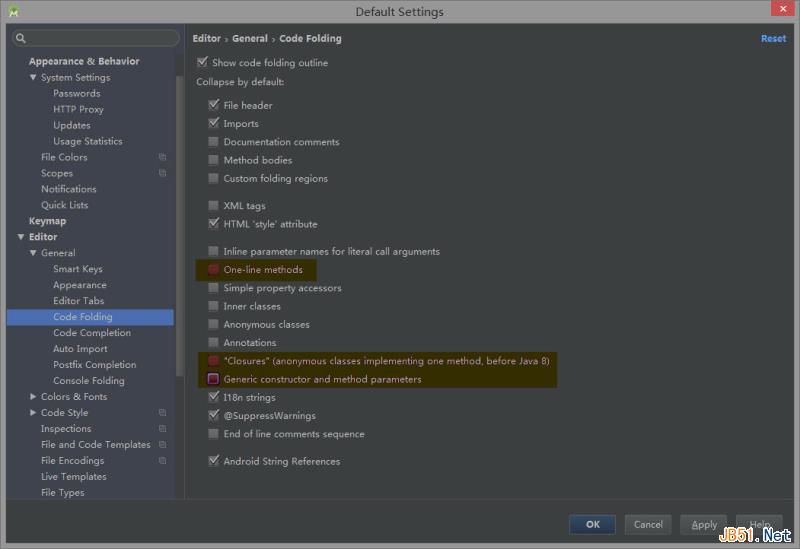Collapse the System Settings tree node

[x=33, y=77]
